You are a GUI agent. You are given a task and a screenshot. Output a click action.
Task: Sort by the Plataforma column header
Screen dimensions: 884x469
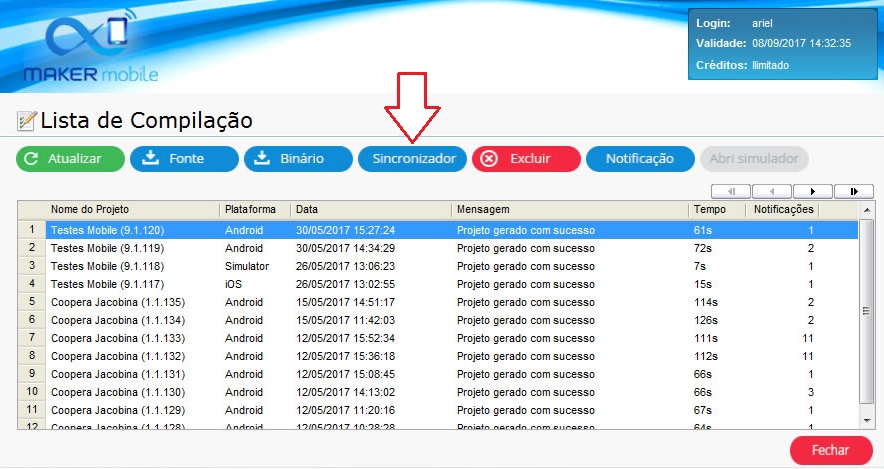[x=254, y=210]
